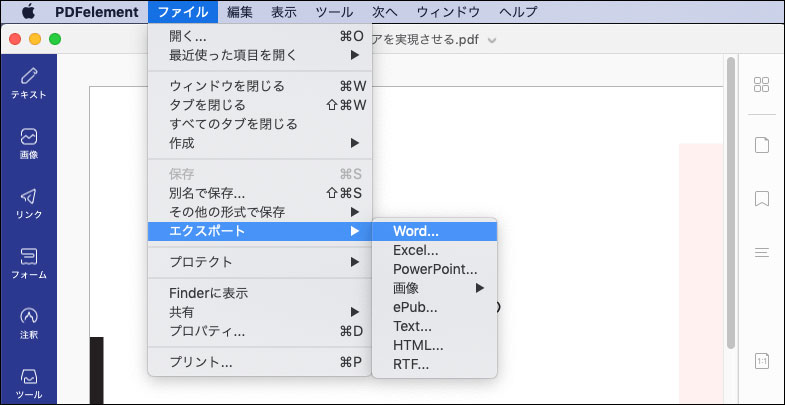
Task: Click the vertical scrollbar thumb
Action: (731, 203)
